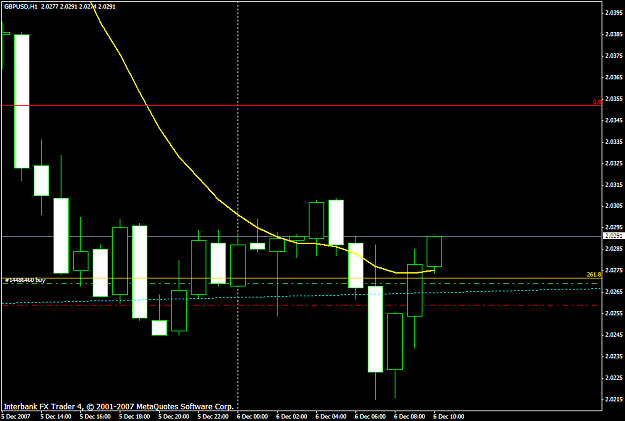Click the 2.0325 price axis label
This screenshot has height=421, width=625.
pos(613,163)
